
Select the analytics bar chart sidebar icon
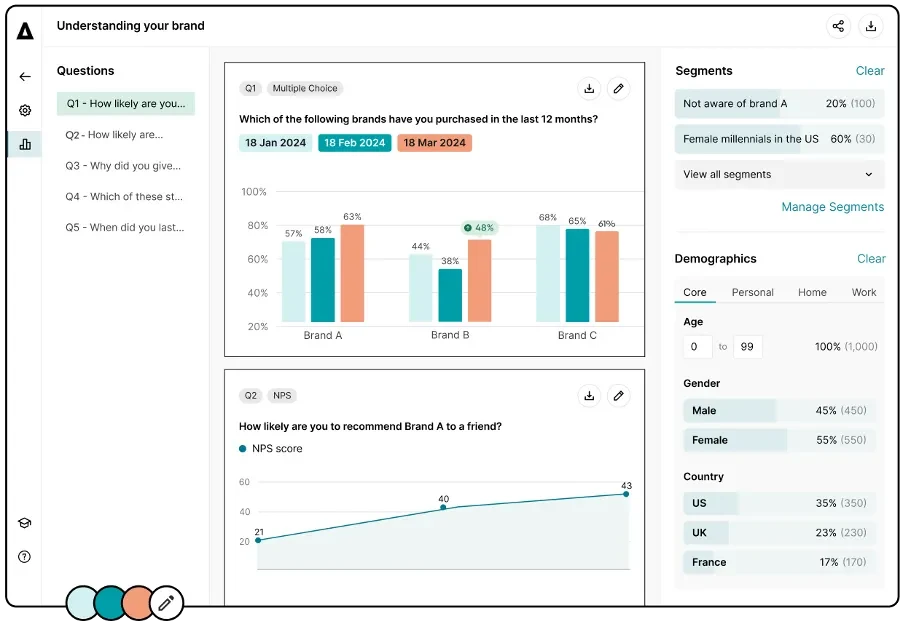tap(24, 143)
